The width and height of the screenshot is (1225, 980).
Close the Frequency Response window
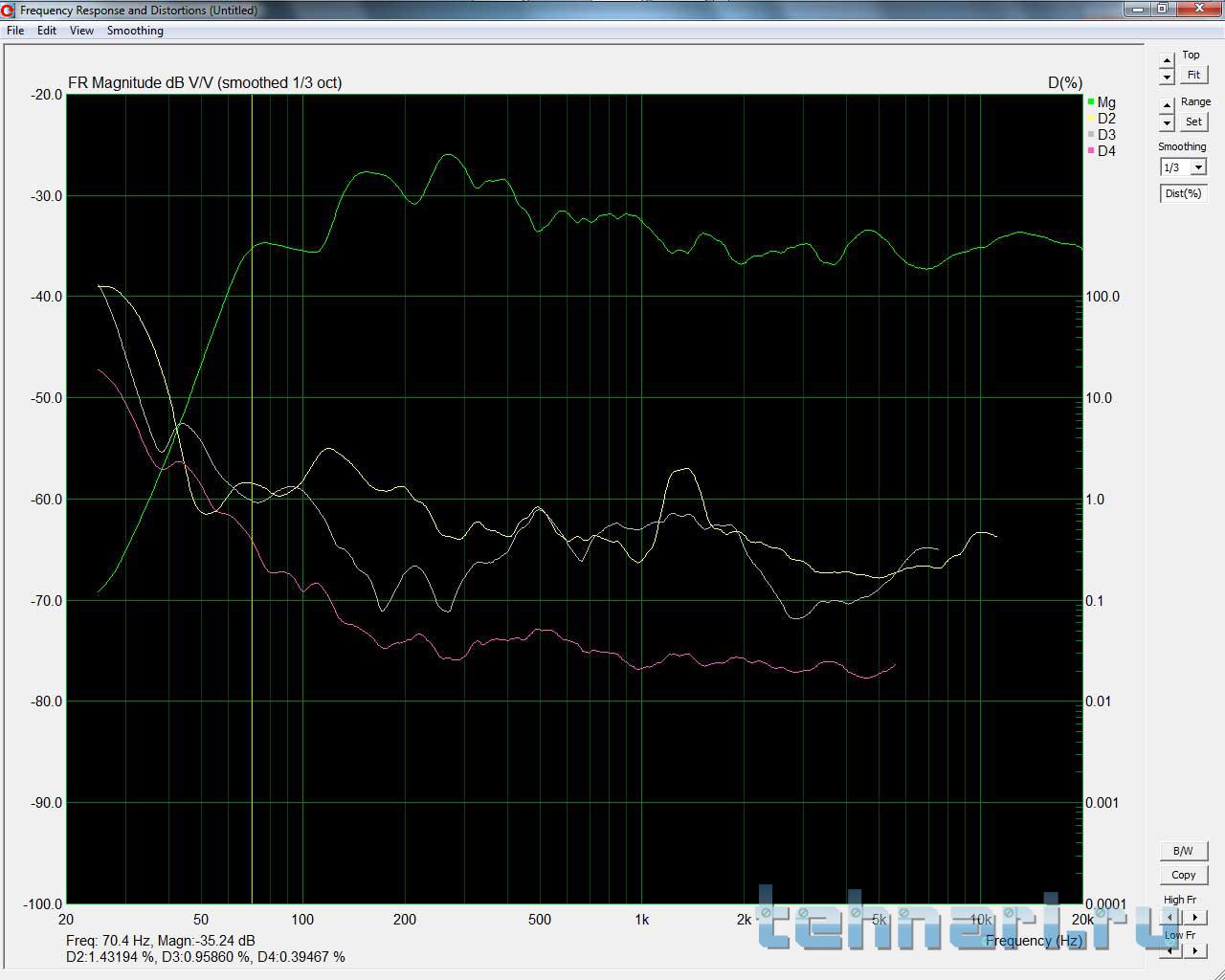1200,9
